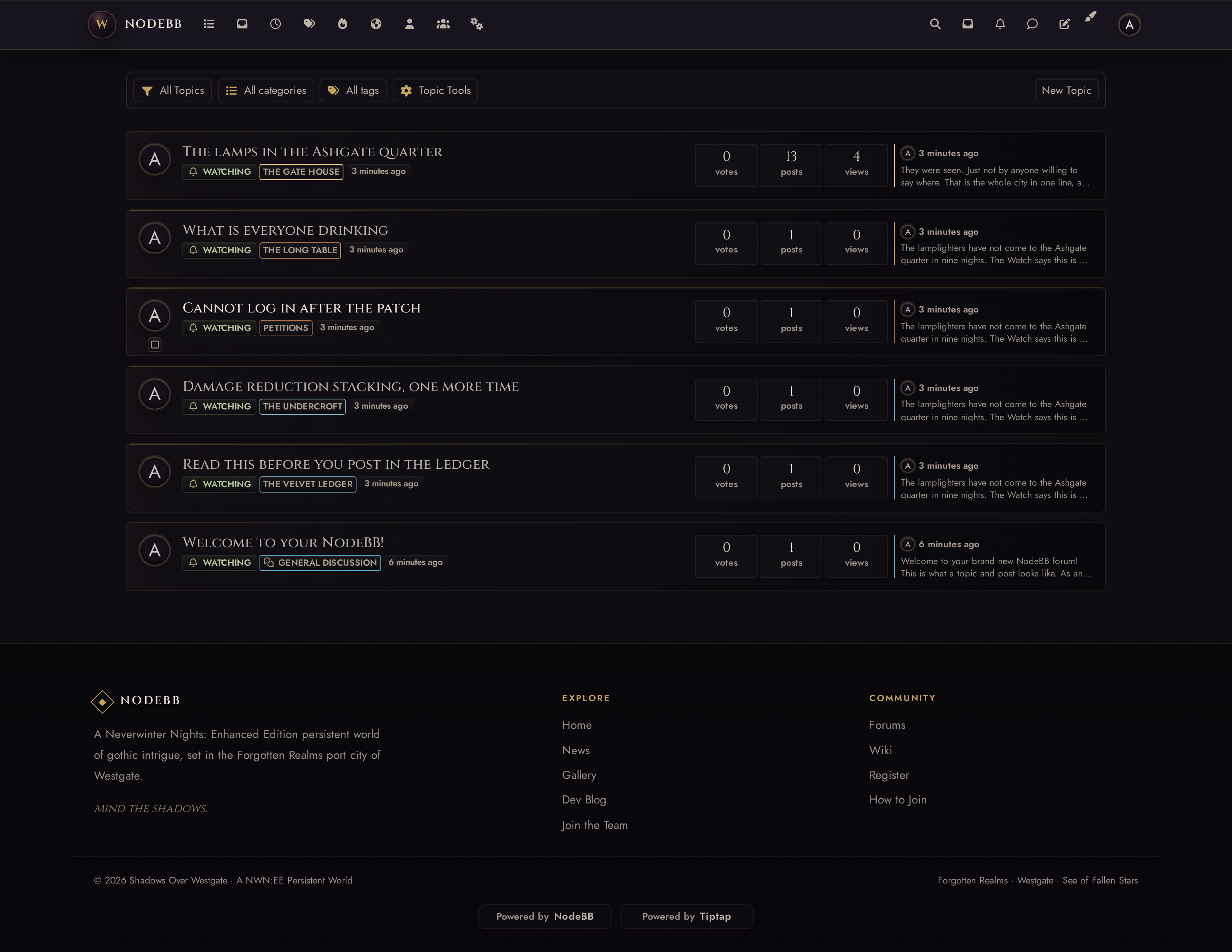Open the All Topics filter dropdown
This screenshot has height=952, width=1232.
(x=172, y=90)
